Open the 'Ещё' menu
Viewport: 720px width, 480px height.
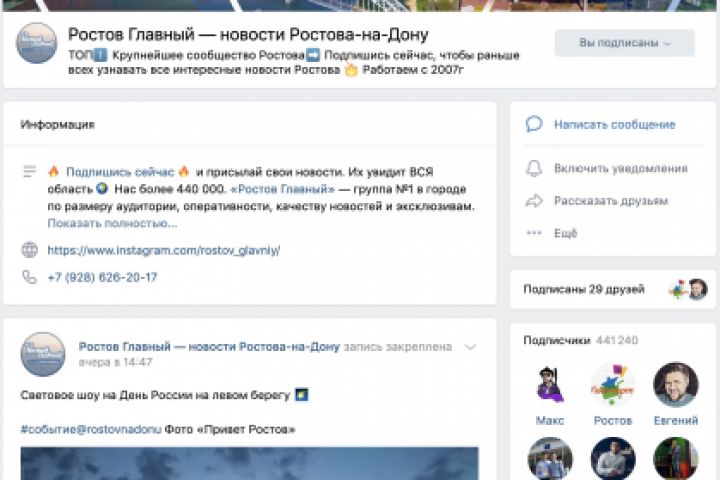(565, 233)
